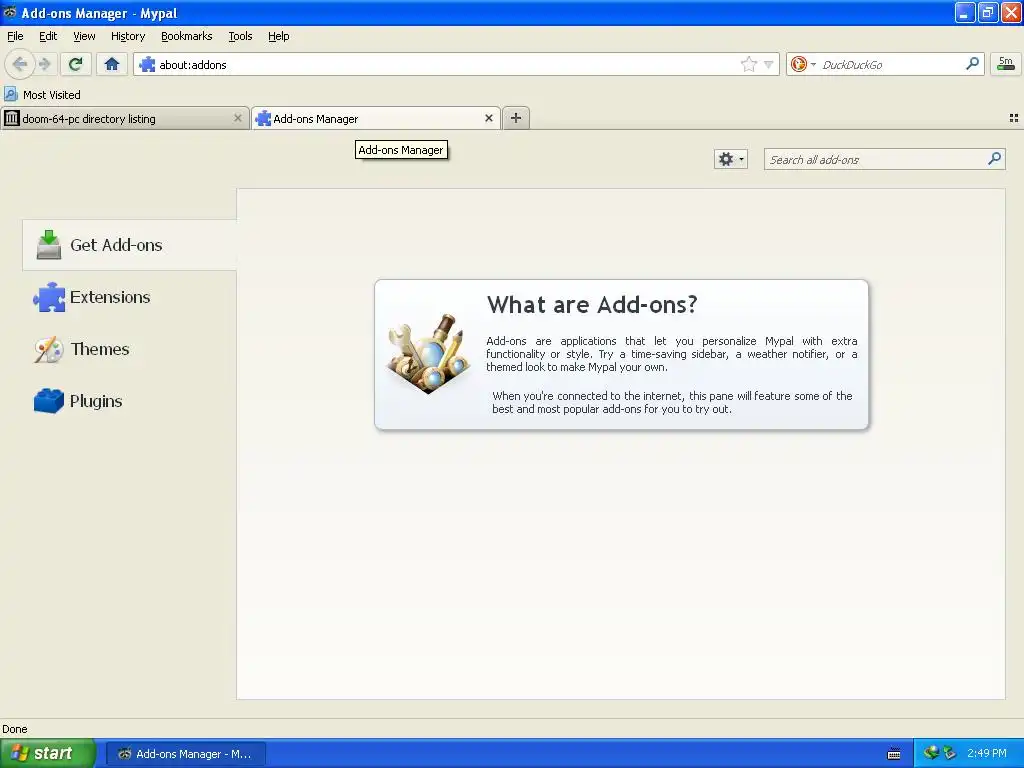Viewport: 1024px width, 768px height.
Task: Close the Add-ons Manager tab
Action: 488,118
